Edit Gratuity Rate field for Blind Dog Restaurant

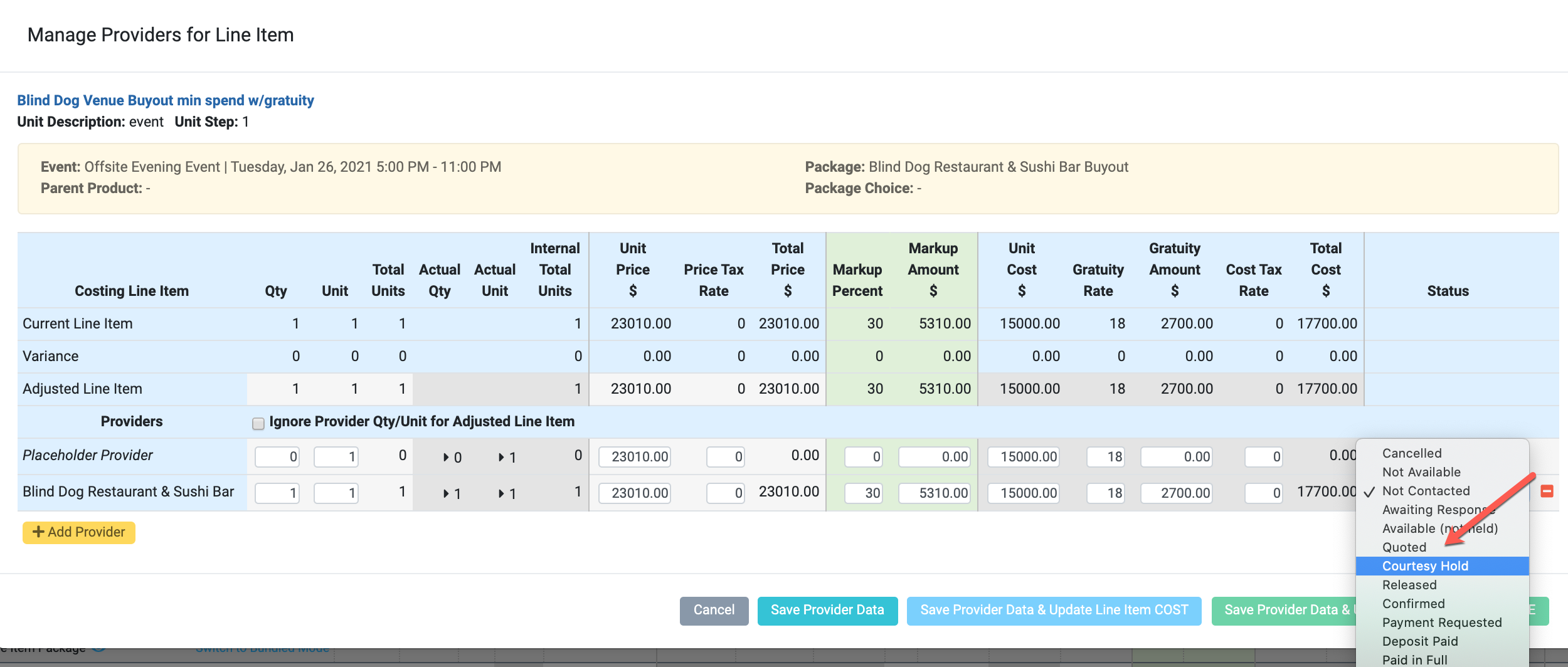[1105, 493]
